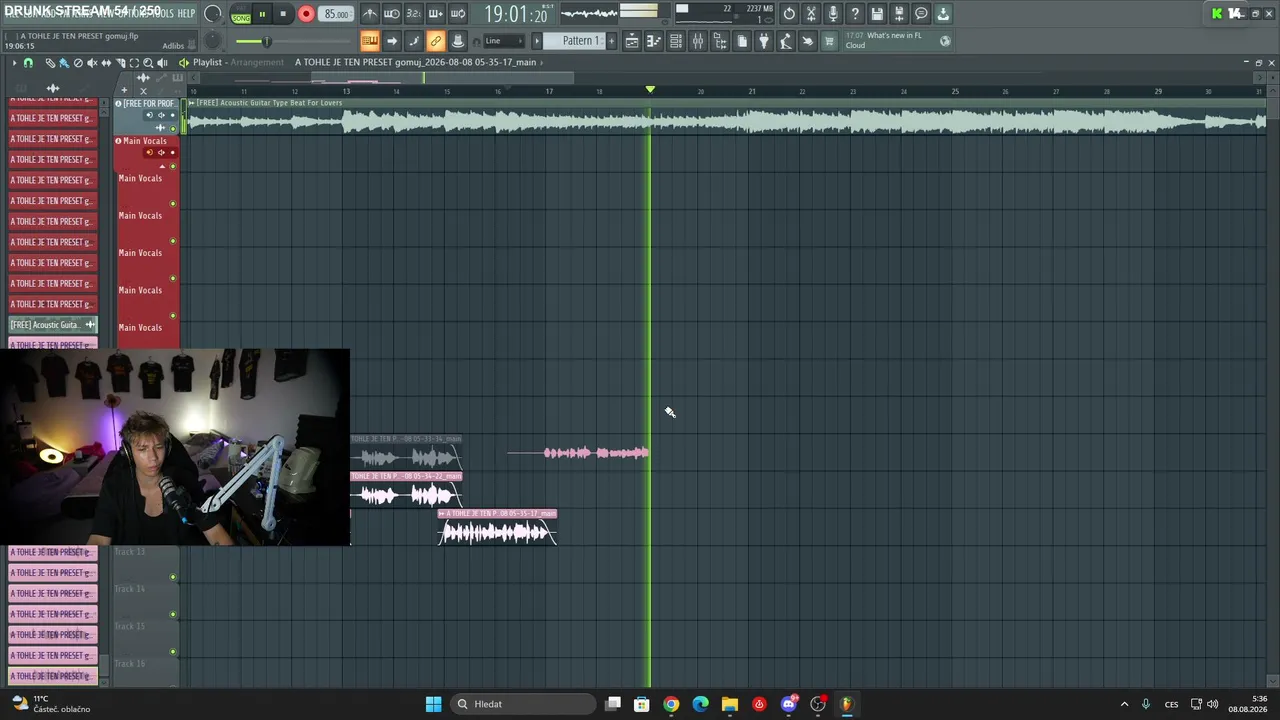Open the Mixer window
Image resolution: width=1280 pixels, height=720 pixels.
tap(698, 41)
